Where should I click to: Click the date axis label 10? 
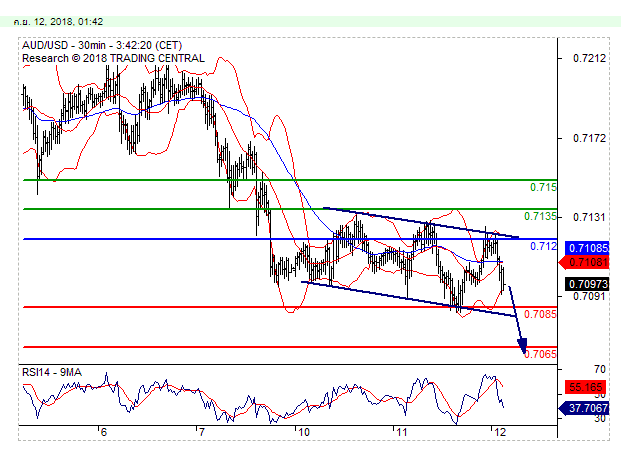point(304,432)
